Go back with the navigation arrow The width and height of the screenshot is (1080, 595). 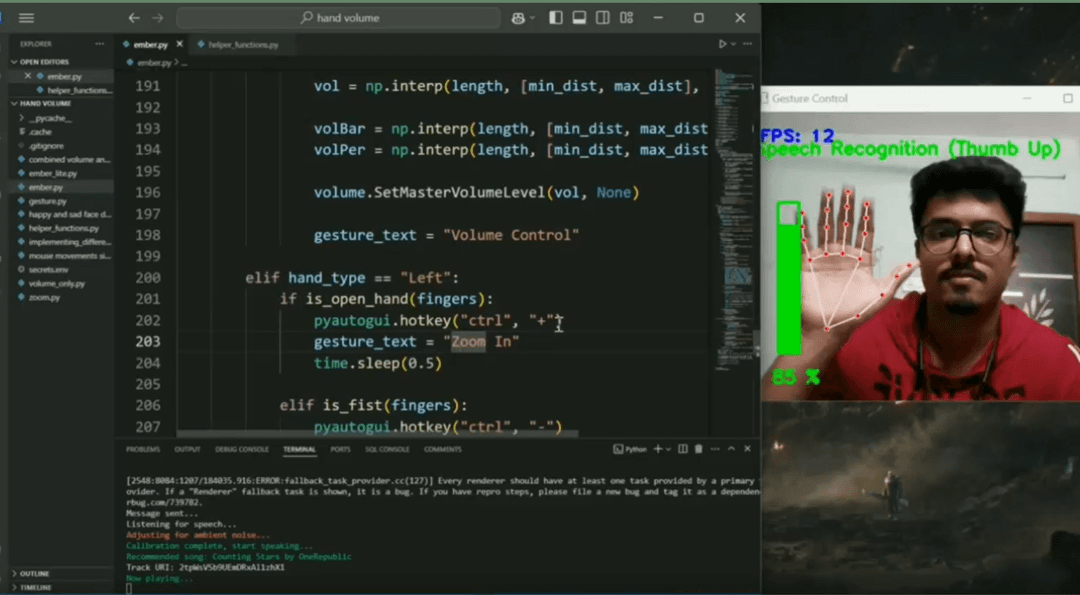134,19
